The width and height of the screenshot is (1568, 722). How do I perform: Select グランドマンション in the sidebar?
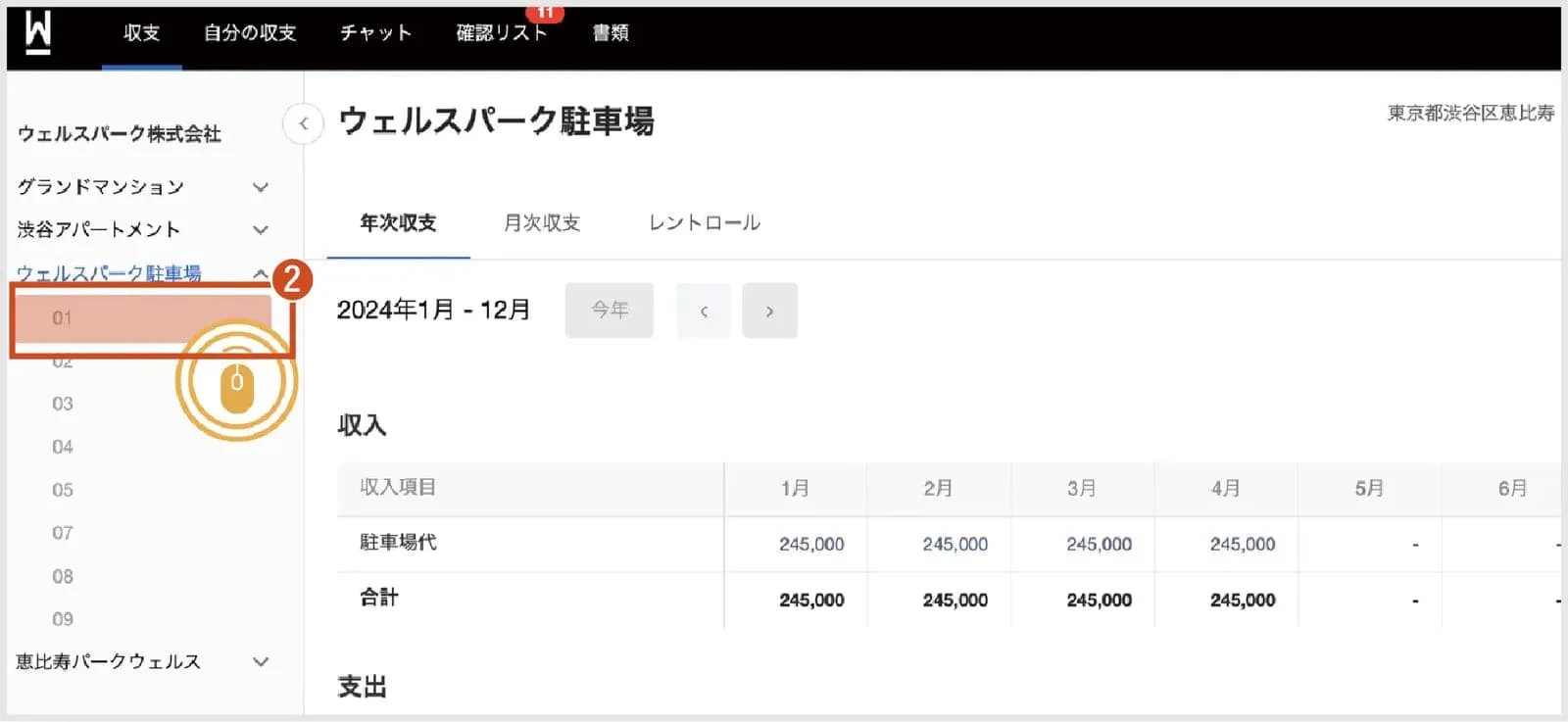(x=101, y=187)
